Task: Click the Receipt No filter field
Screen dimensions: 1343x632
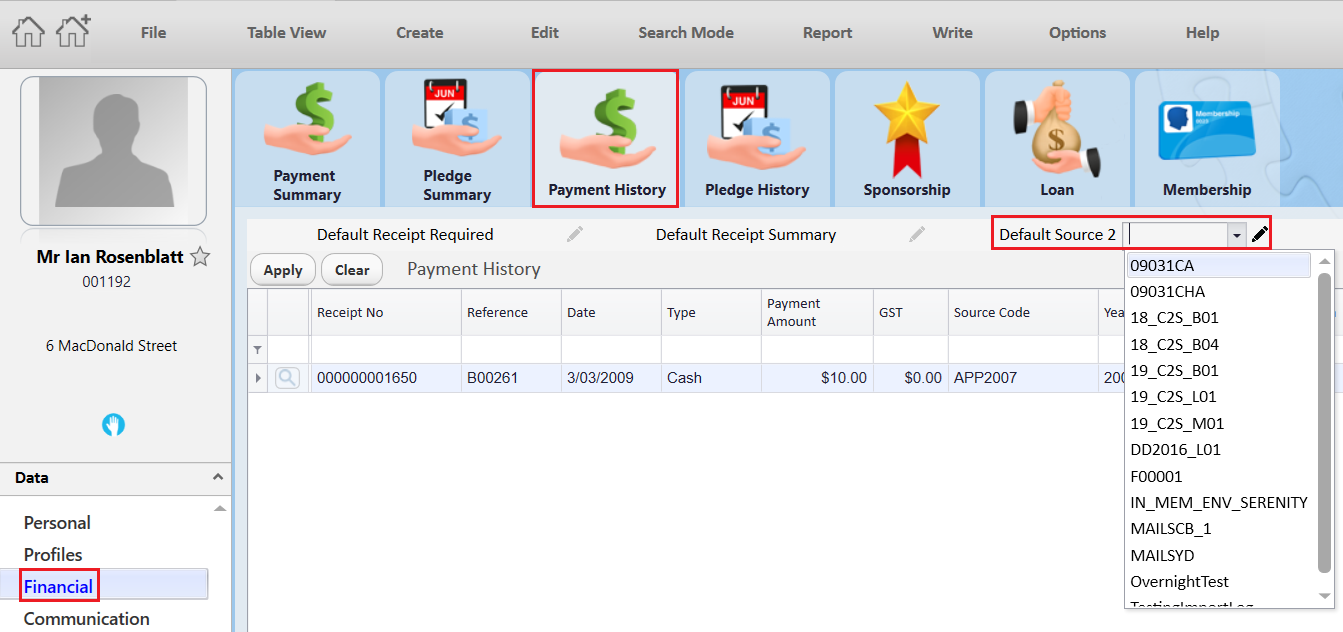Action: (386, 349)
